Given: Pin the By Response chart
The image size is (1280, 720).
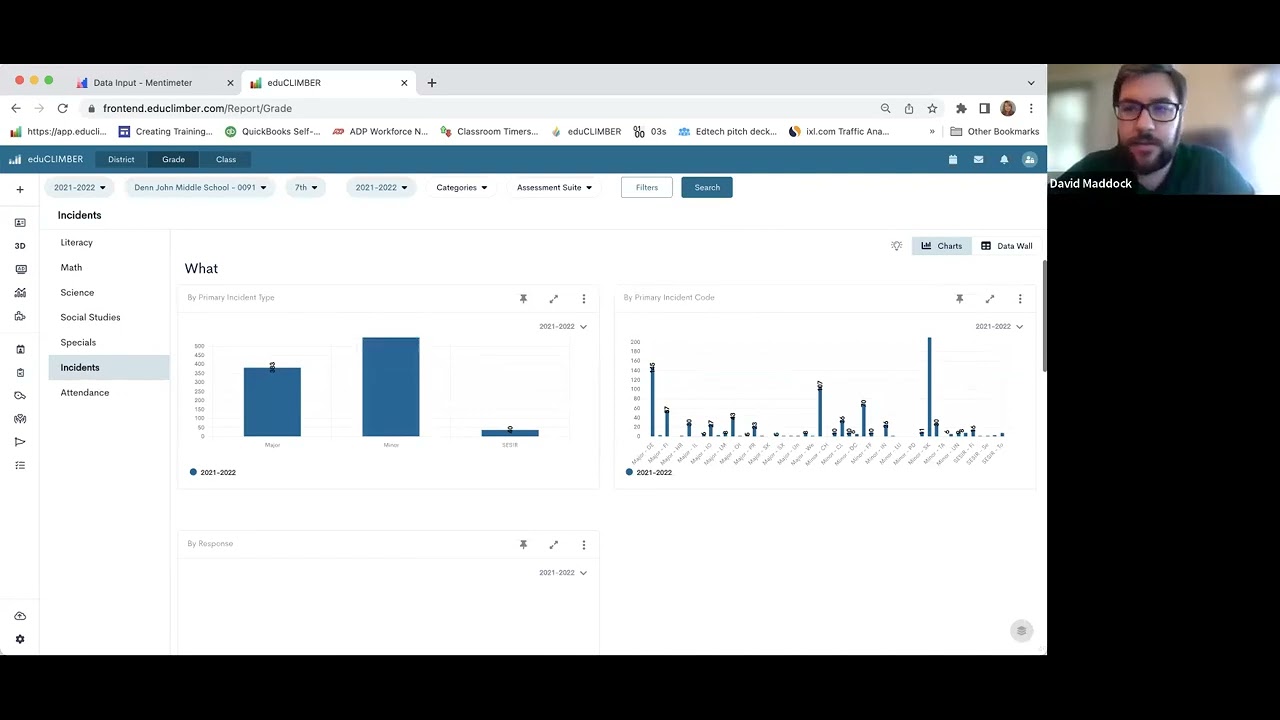Looking at the screenshot, I should [523, 545].
